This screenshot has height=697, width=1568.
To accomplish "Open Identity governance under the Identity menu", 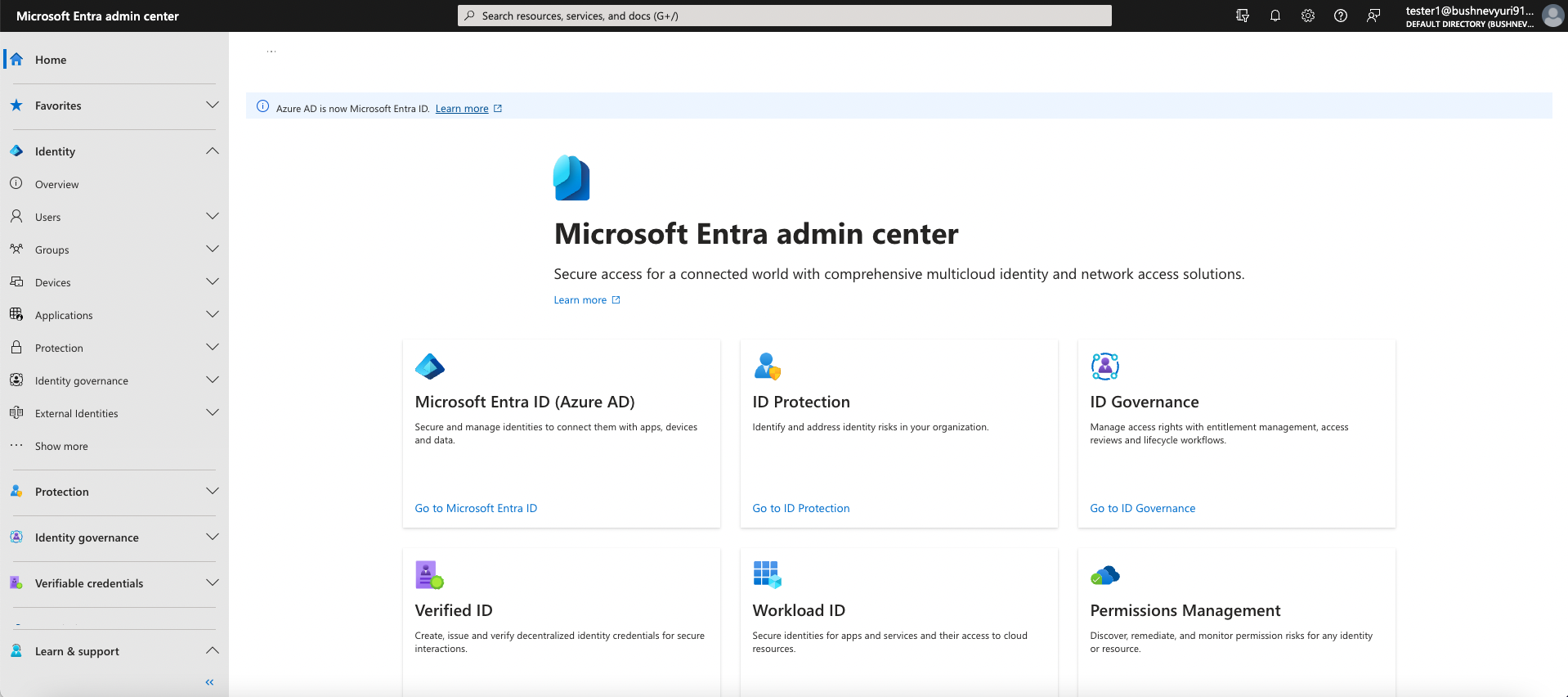I will (x=82, y=380).
